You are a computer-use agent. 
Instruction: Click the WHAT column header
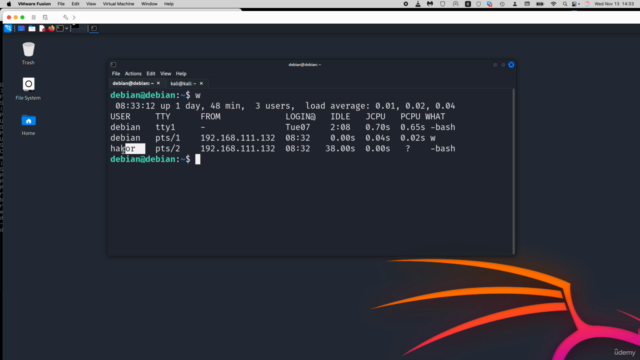click(x=435, y=117)
